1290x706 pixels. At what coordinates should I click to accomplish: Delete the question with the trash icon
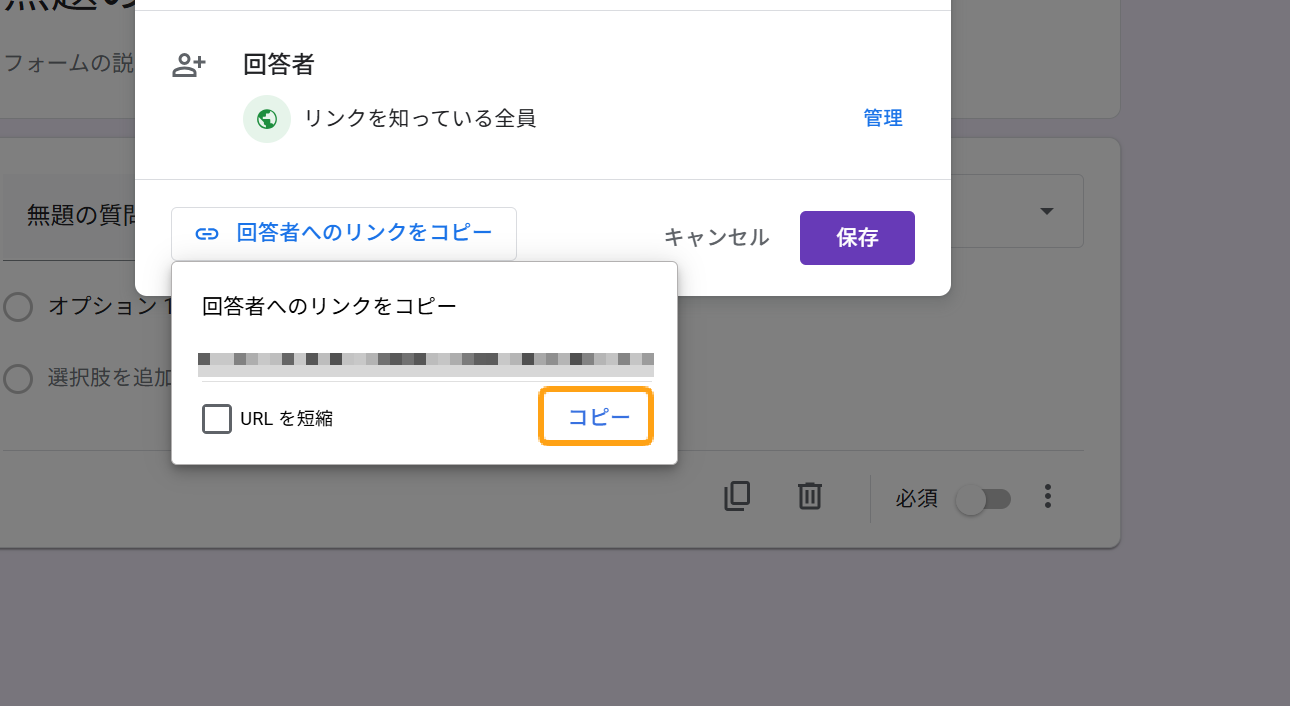point(810,496)
